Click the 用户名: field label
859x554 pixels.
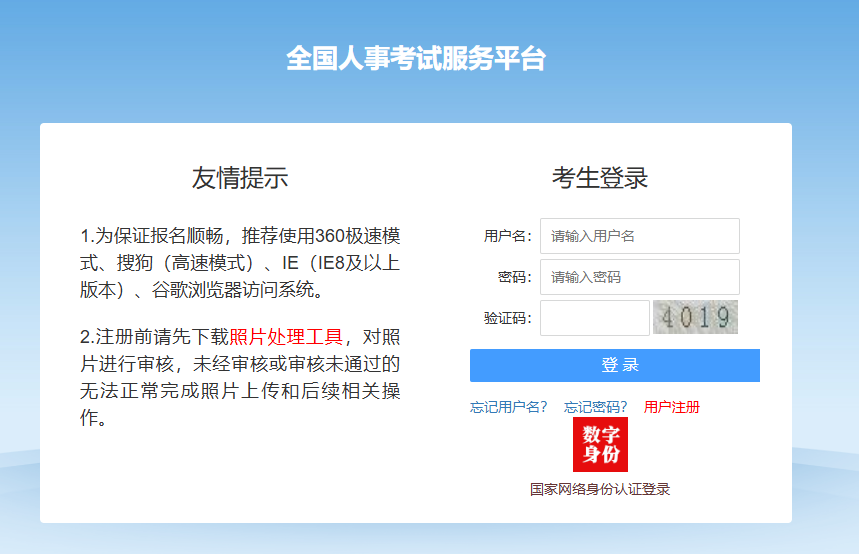coord(507,236)
